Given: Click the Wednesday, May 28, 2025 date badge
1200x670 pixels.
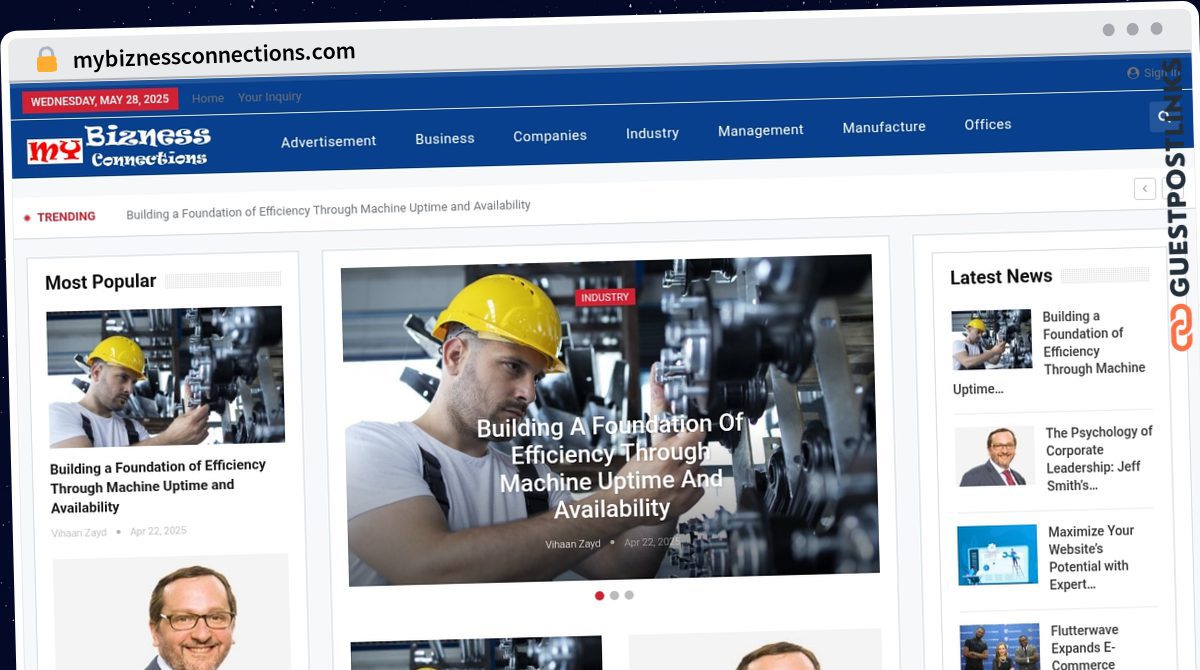Looking at the screenshot, I should (100, 100).
